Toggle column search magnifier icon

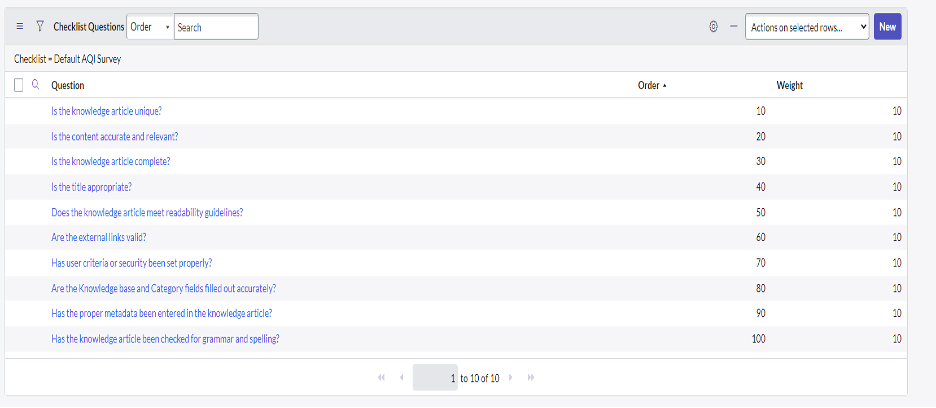(36, 85)
